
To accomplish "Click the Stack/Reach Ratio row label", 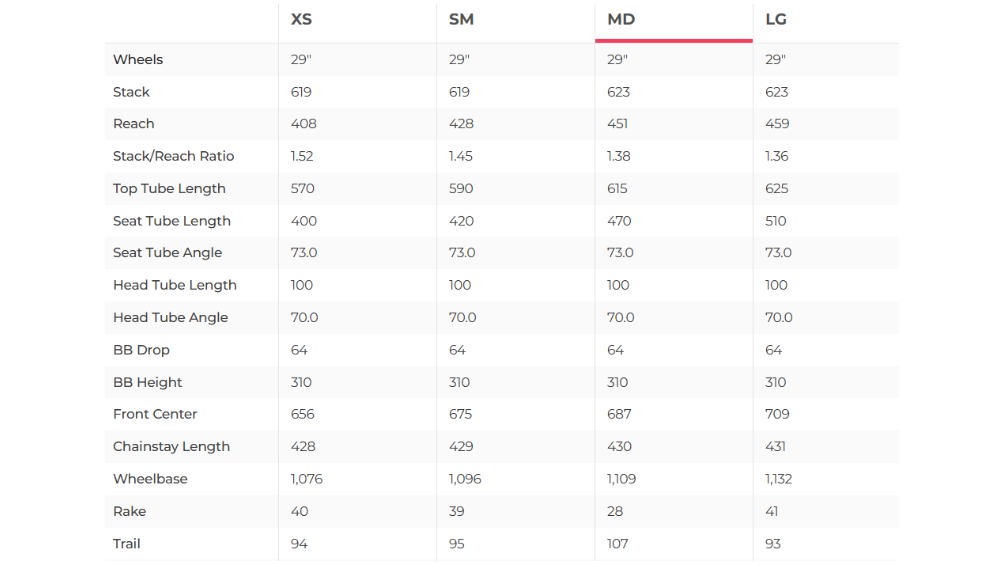I will [173, 156].
